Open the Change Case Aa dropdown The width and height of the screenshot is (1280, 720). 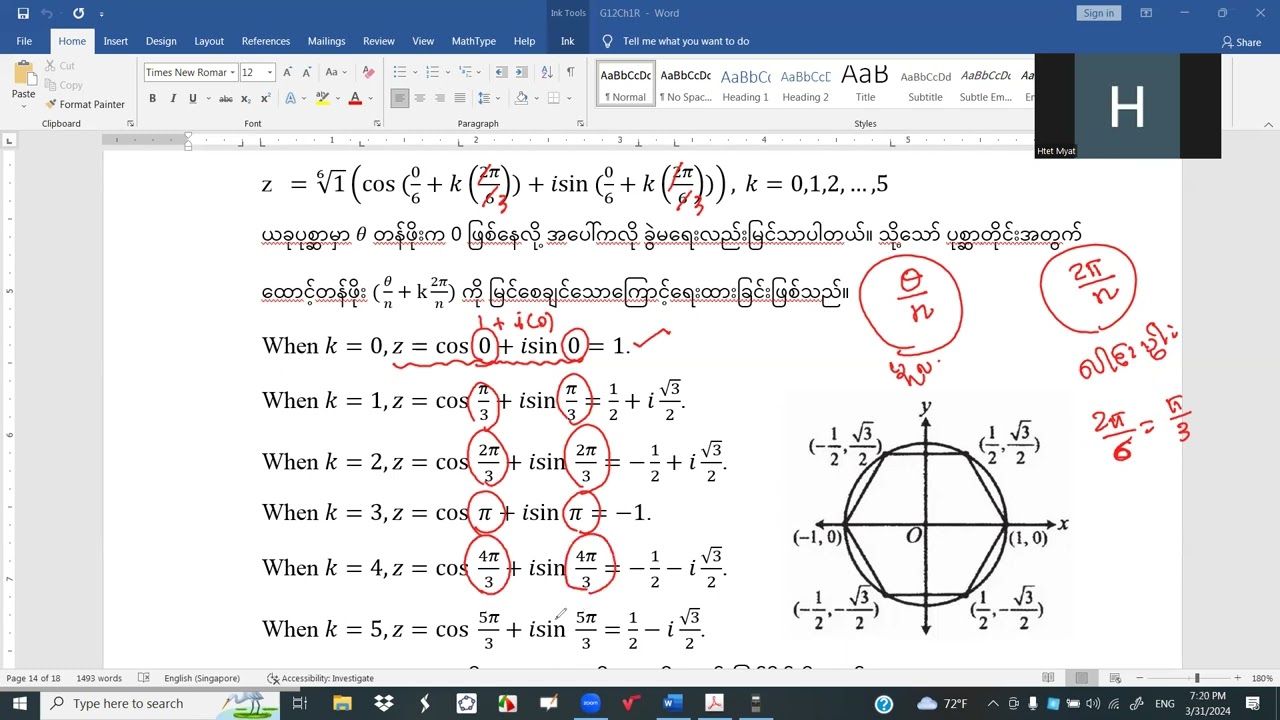[x=336, y=72]
